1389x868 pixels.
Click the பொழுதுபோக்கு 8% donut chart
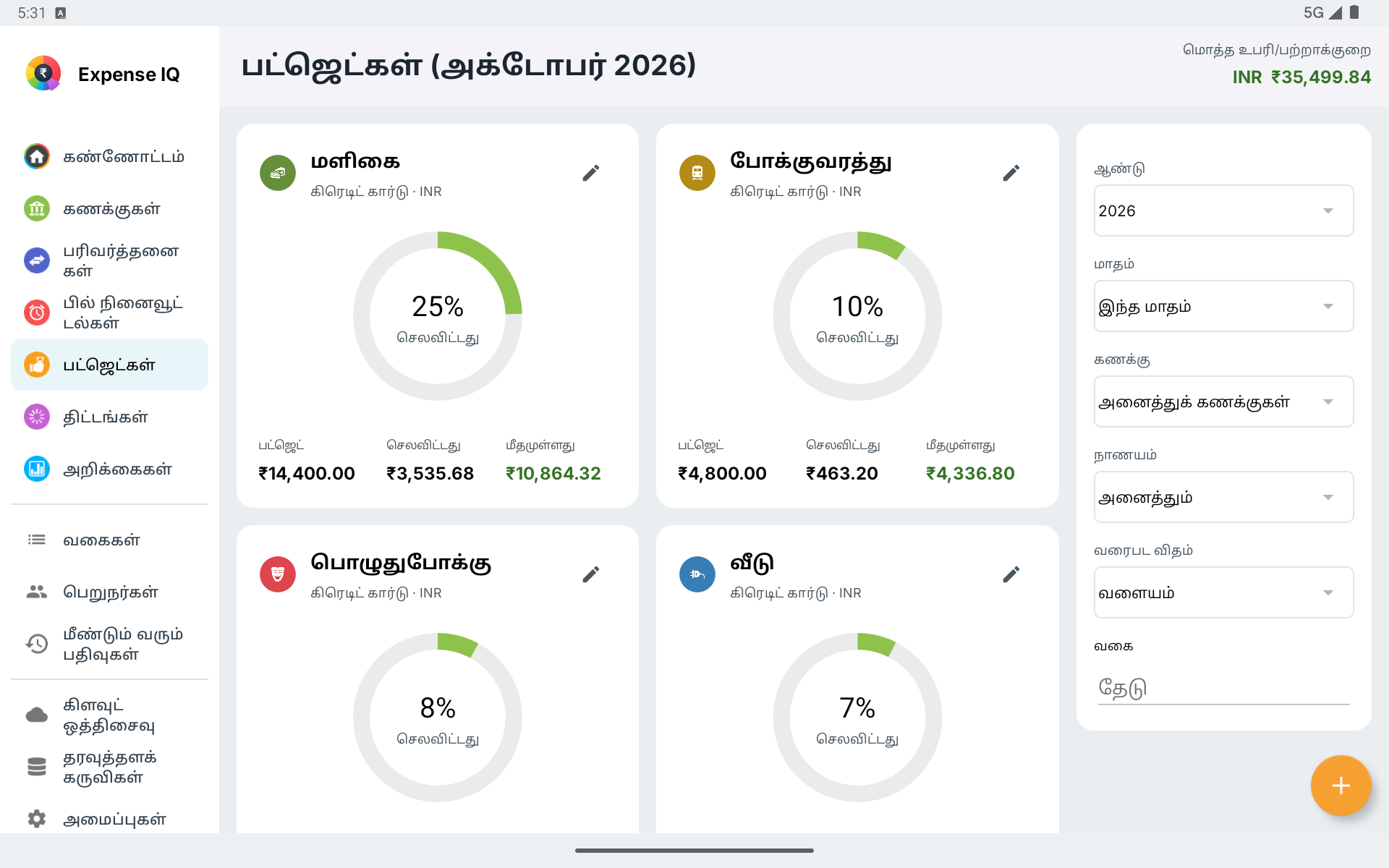[x=438, y=718]
